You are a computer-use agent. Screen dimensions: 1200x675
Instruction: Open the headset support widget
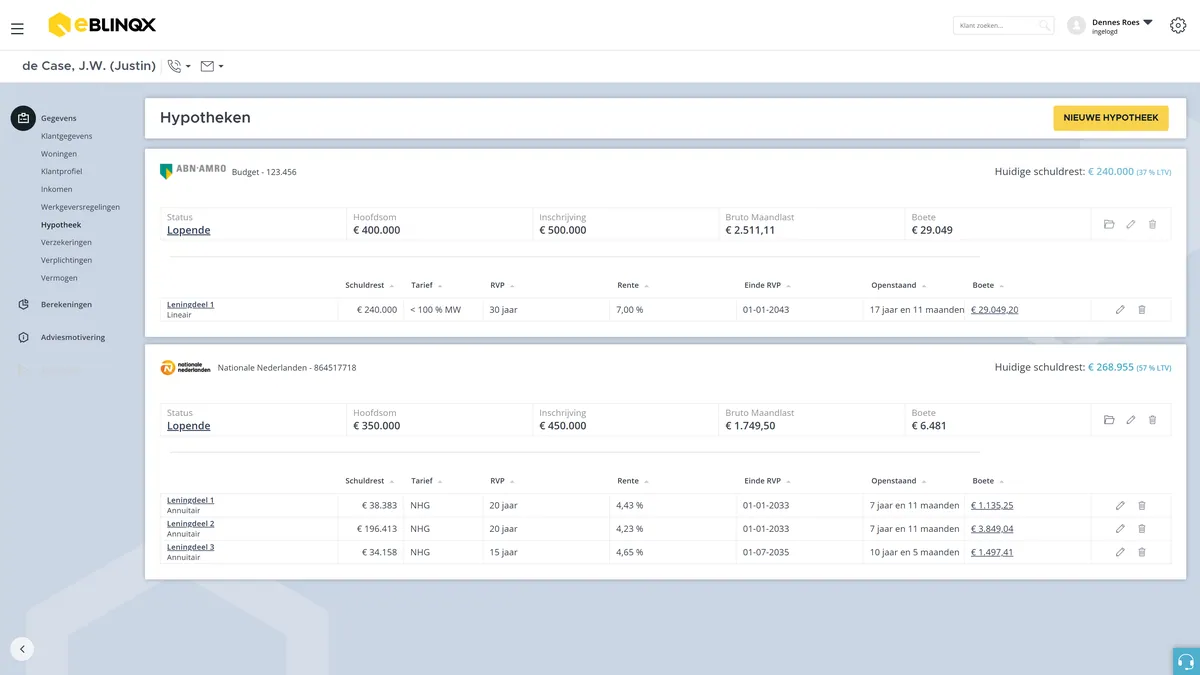coord(1186,661)
